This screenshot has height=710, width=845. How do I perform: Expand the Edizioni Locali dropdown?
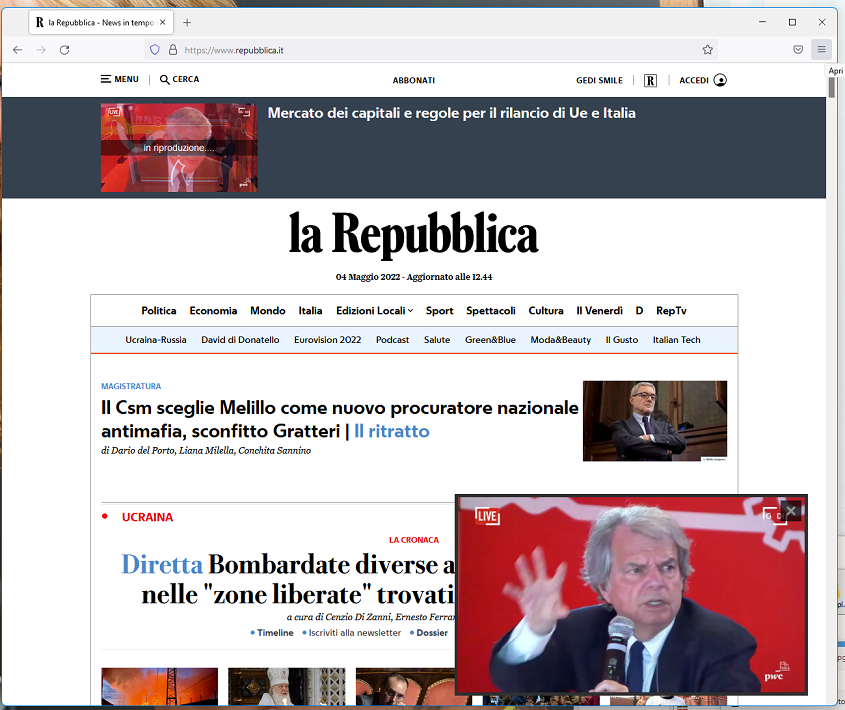pyautogui.click(x=375, y=311)
